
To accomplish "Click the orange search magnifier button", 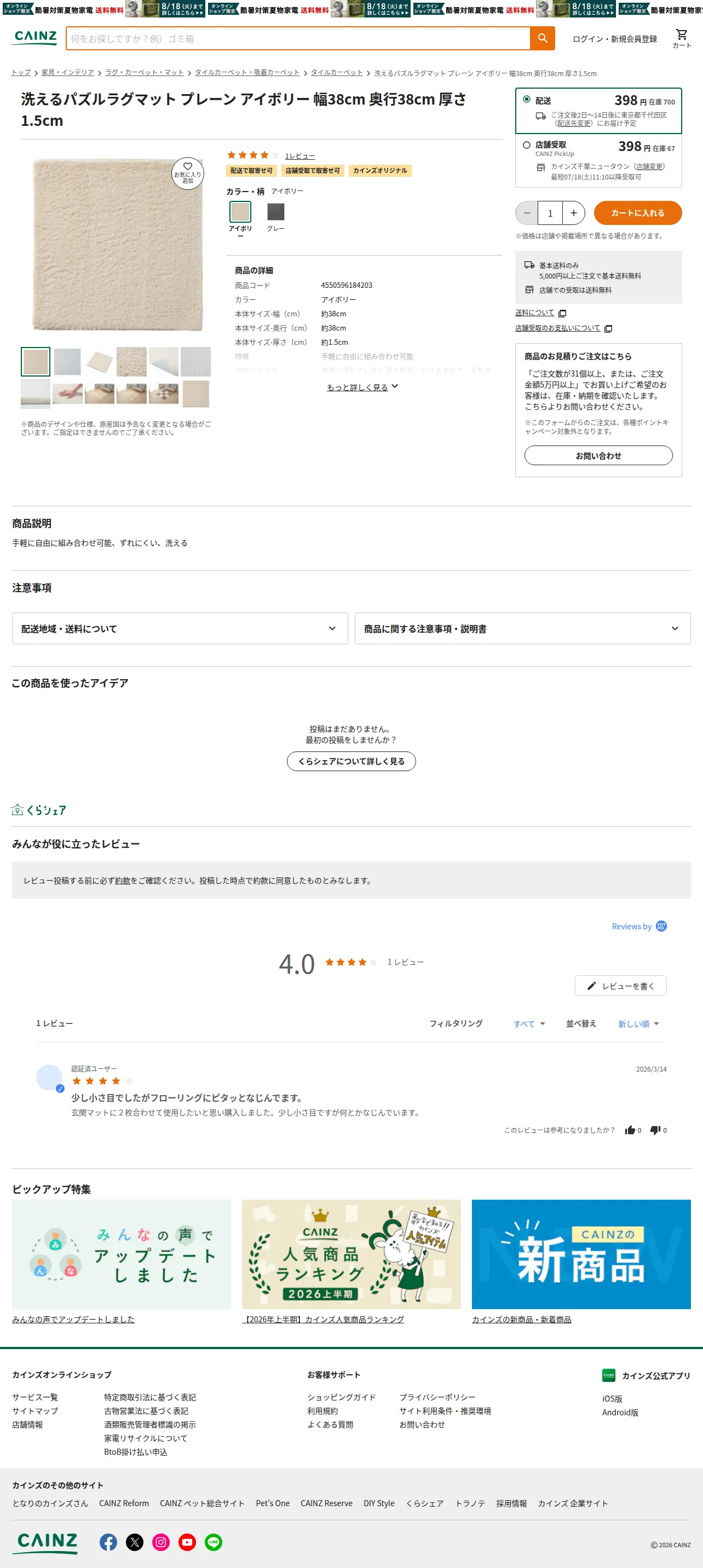I will [x=542, y=38].
